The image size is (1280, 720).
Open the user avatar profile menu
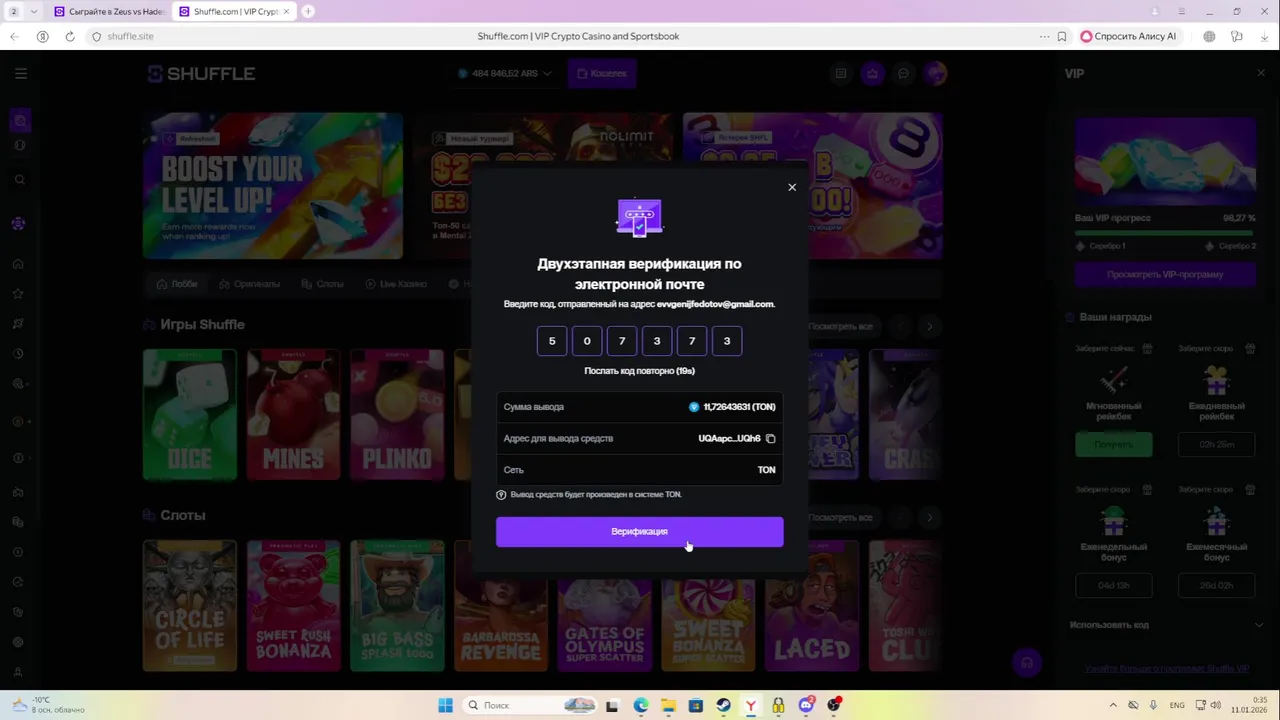[x=935, y=73]
